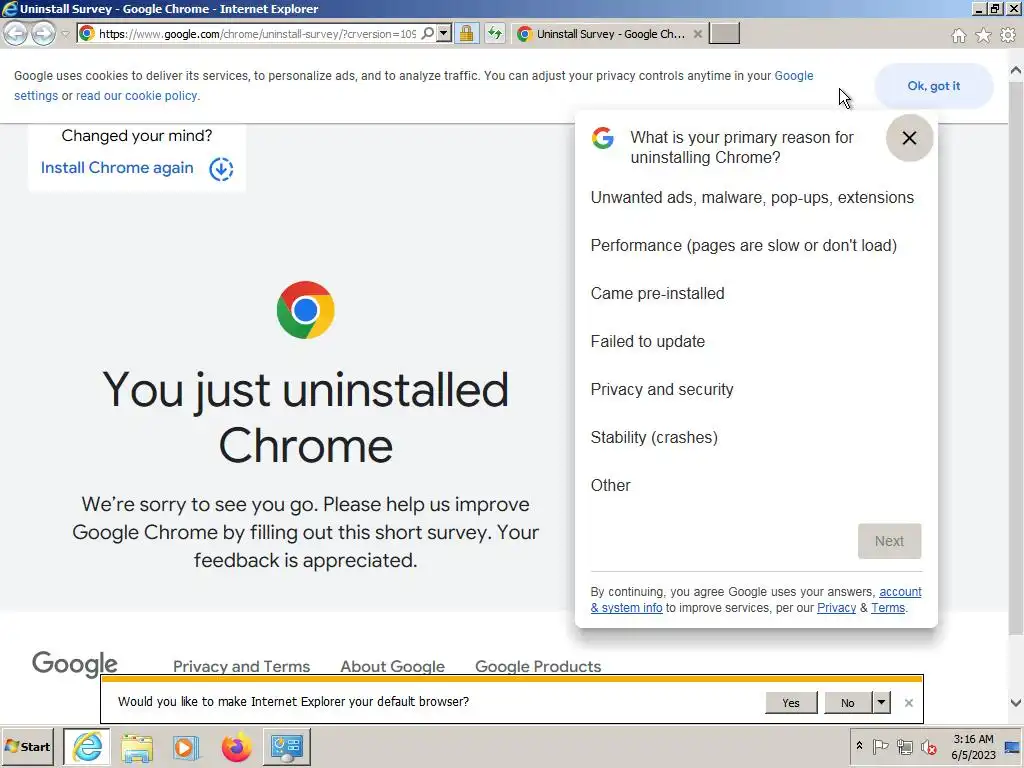The width and height of the screenshot is (1024, 768).
Task: Select the Came pre-installed option
Action: (x=657, y=293)
